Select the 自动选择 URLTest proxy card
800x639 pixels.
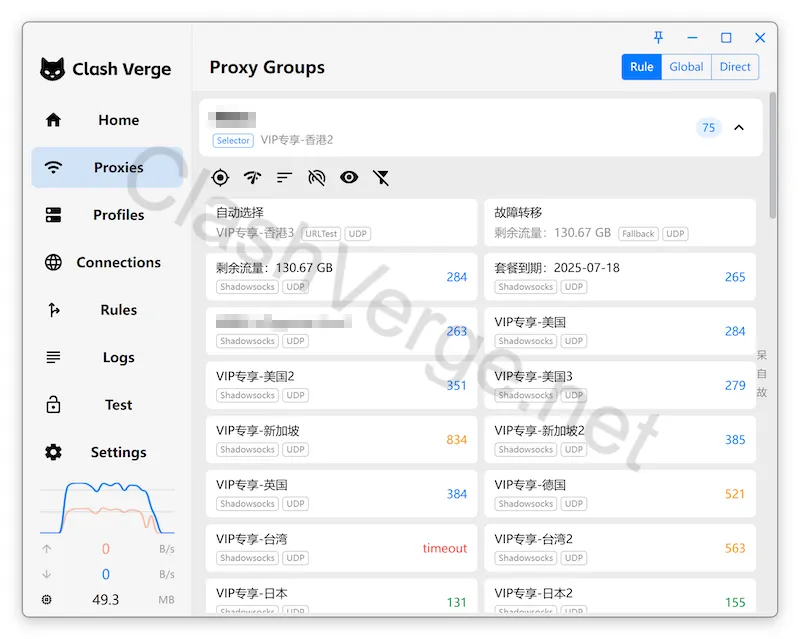click(341, 223)
